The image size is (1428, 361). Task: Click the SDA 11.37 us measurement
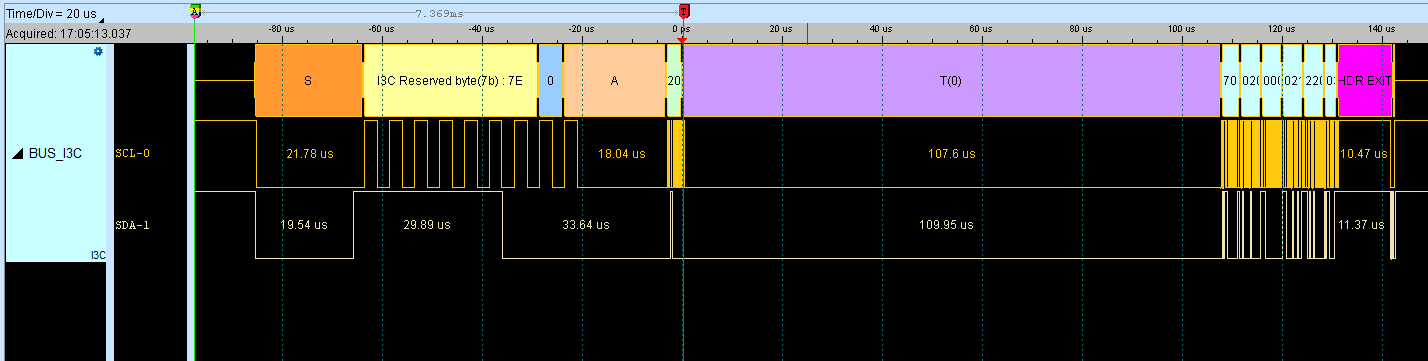(1362, 225)
